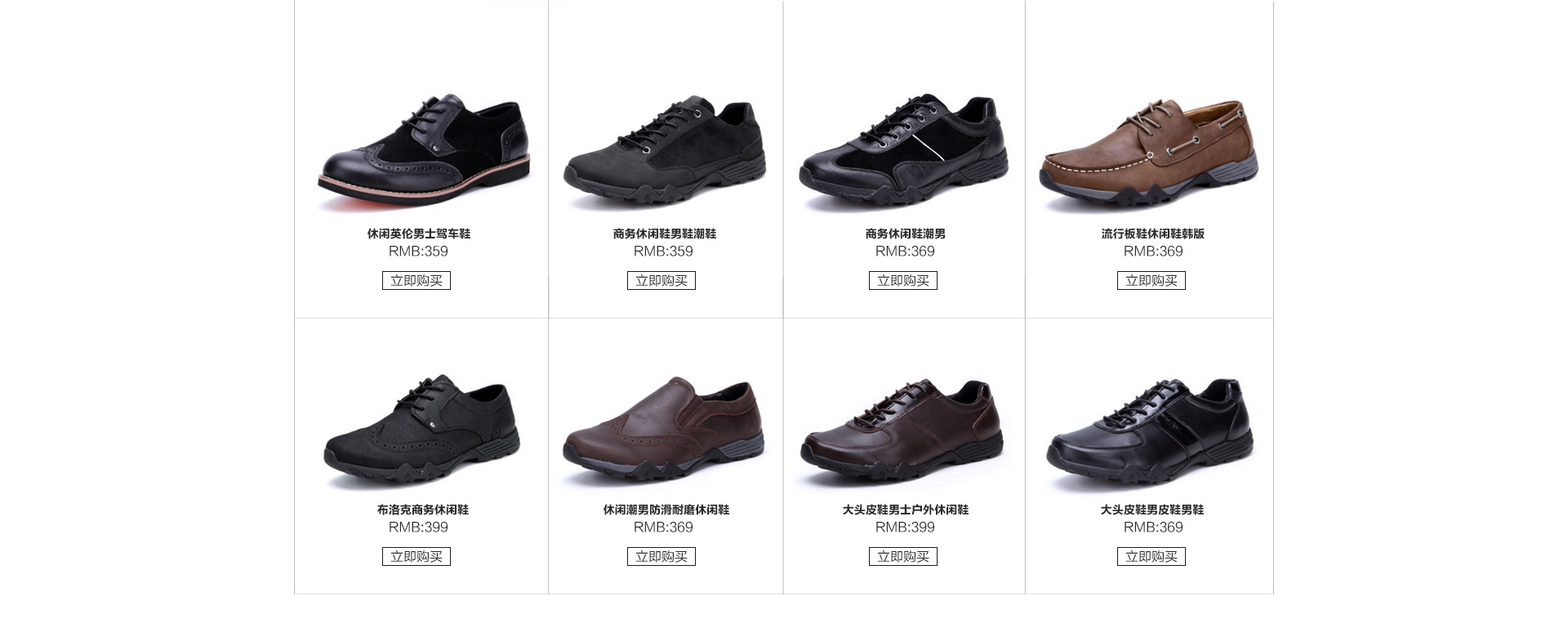Select the brown 大头皮鞋男士户外休闲鞋 shoe image
The image size is (1568, 632).
click(x=902, y=430)
